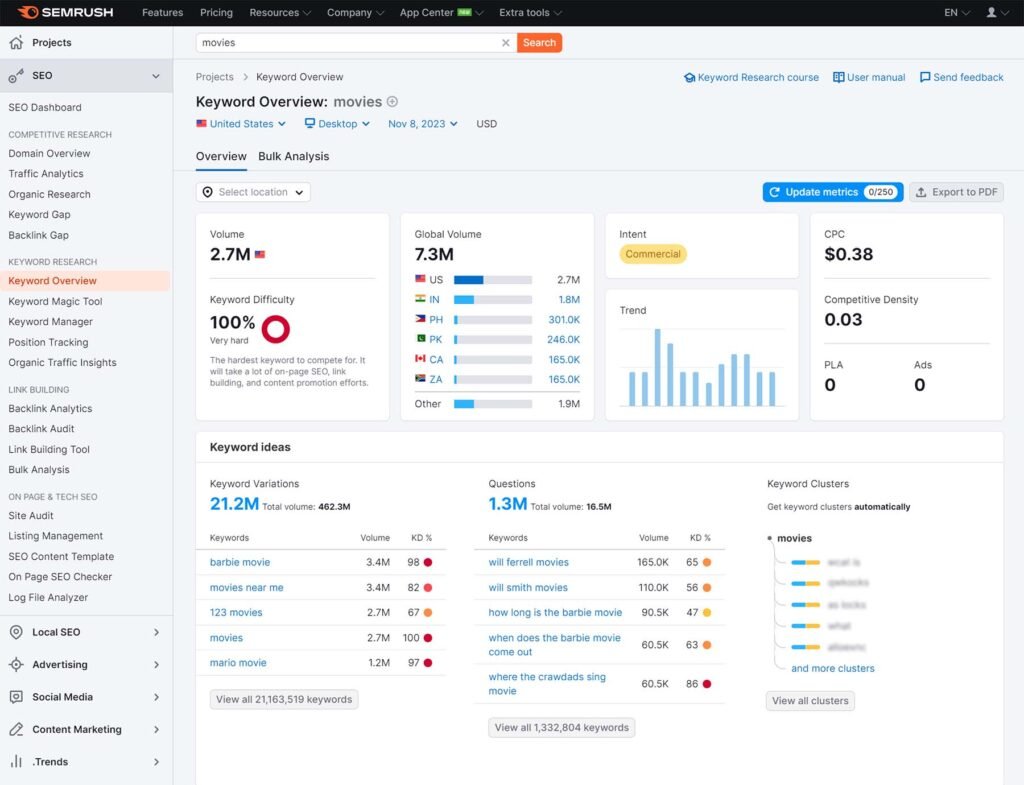Clear the search field with X
The width and height of the screenshot is (1024, 785).
coord(505,42)
